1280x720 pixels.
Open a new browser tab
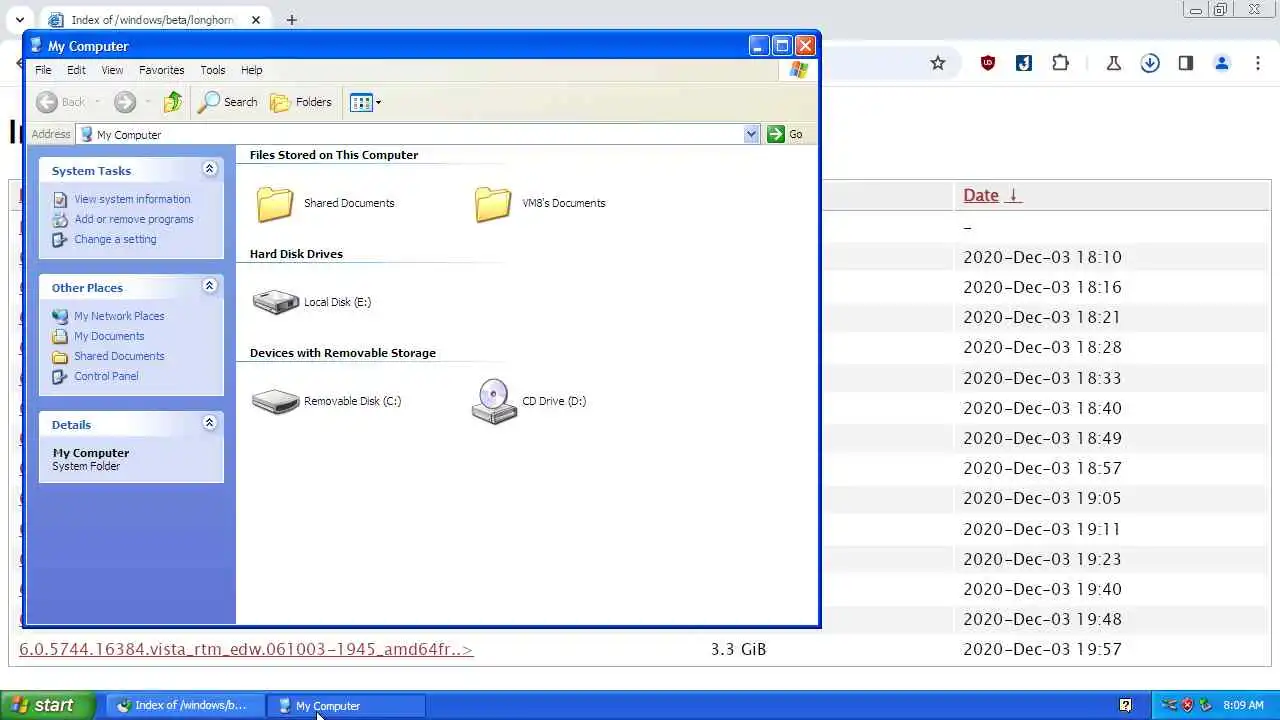tap(291, 20)
